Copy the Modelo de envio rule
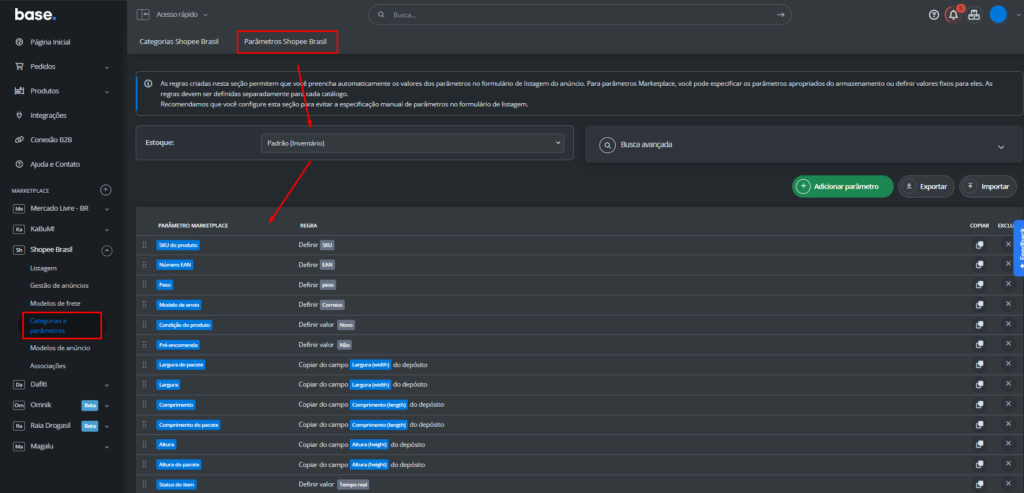Screen dimensions: 1024x493 (979, 304)
